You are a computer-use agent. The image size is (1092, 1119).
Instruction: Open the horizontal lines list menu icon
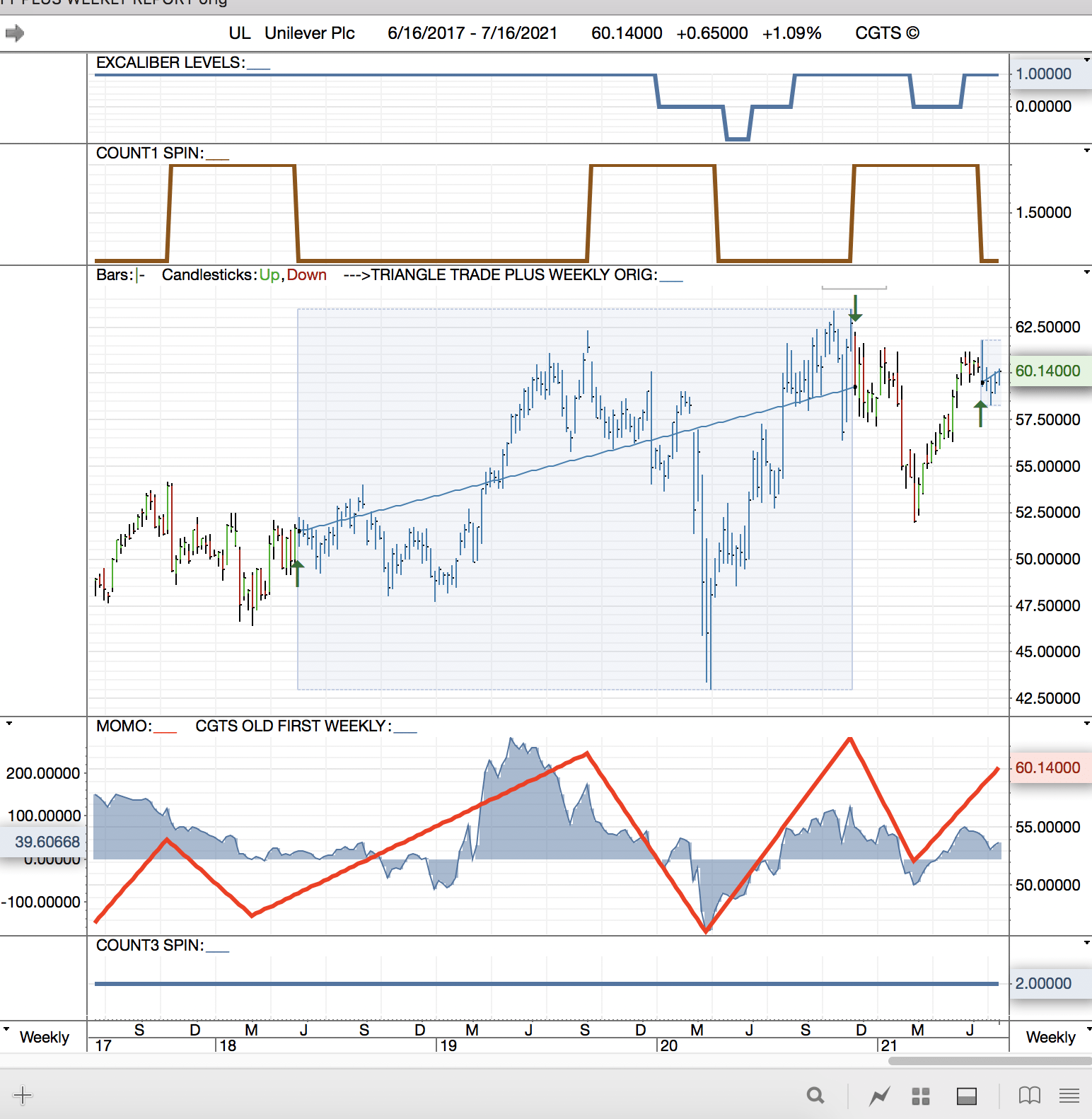(1069, 1096)
